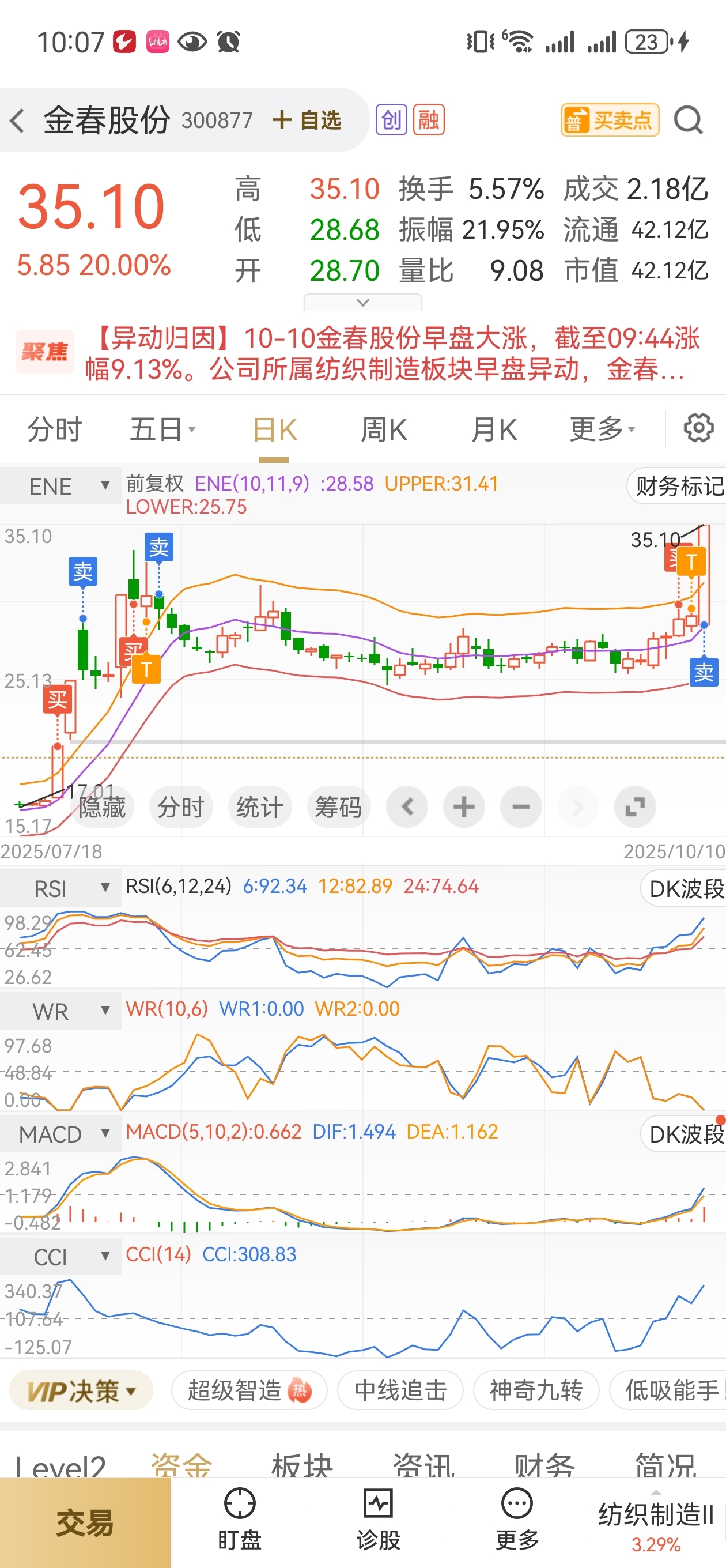Zoom in chart with plus button
The height and width of the screenshot is (1568, 726).
pos(464,807)
